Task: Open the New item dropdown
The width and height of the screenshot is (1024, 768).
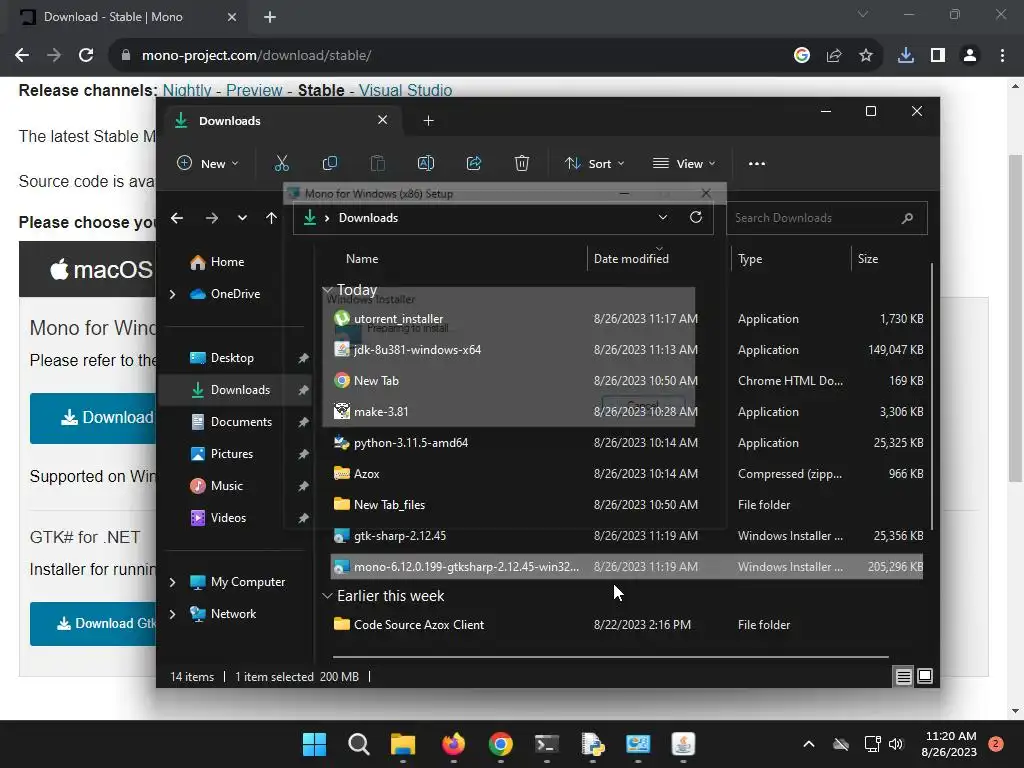Action: (x=208, y=163)
